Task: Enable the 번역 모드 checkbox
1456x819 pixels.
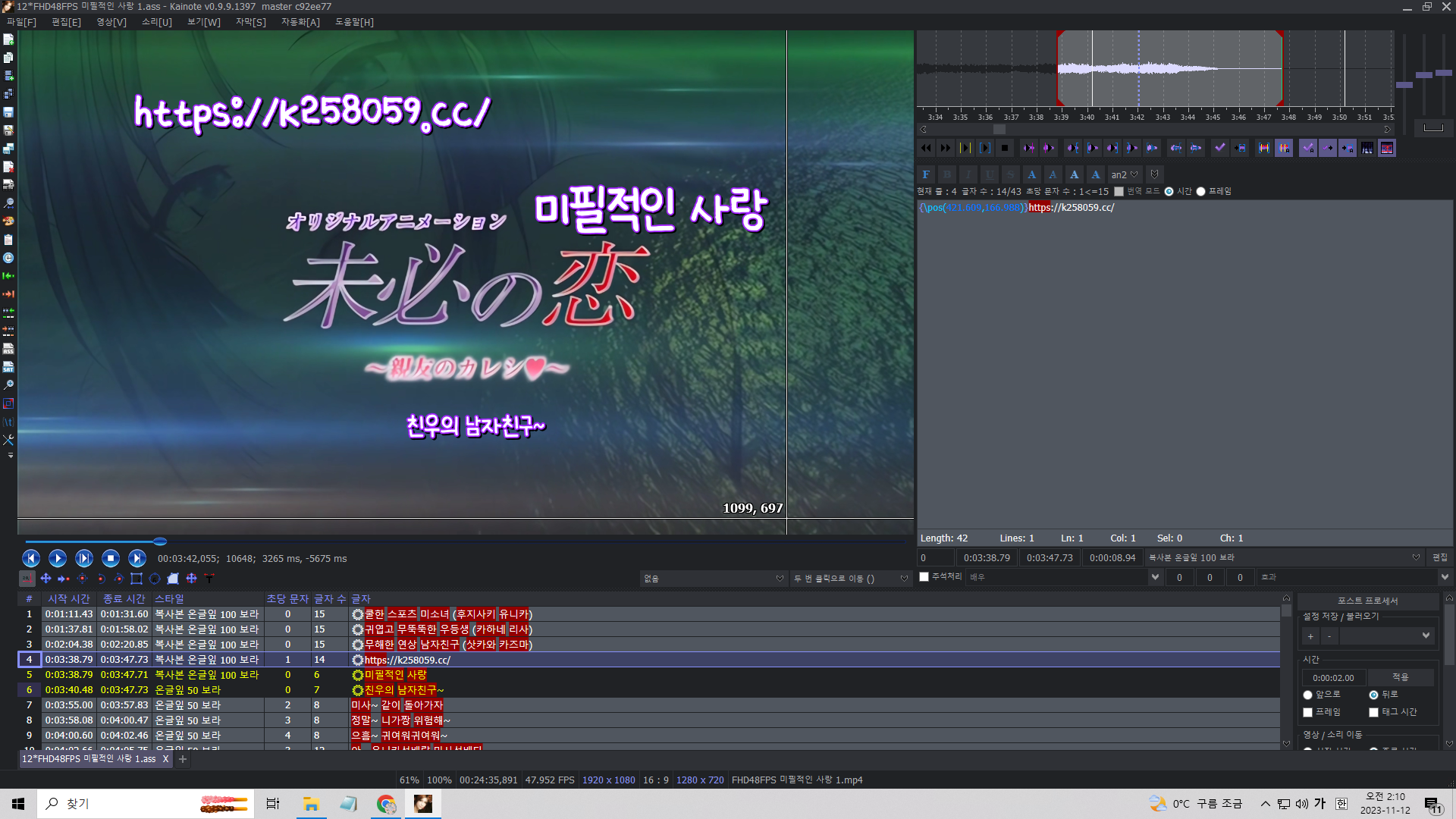Action: pyautogui.click(x=1119, y=192)
